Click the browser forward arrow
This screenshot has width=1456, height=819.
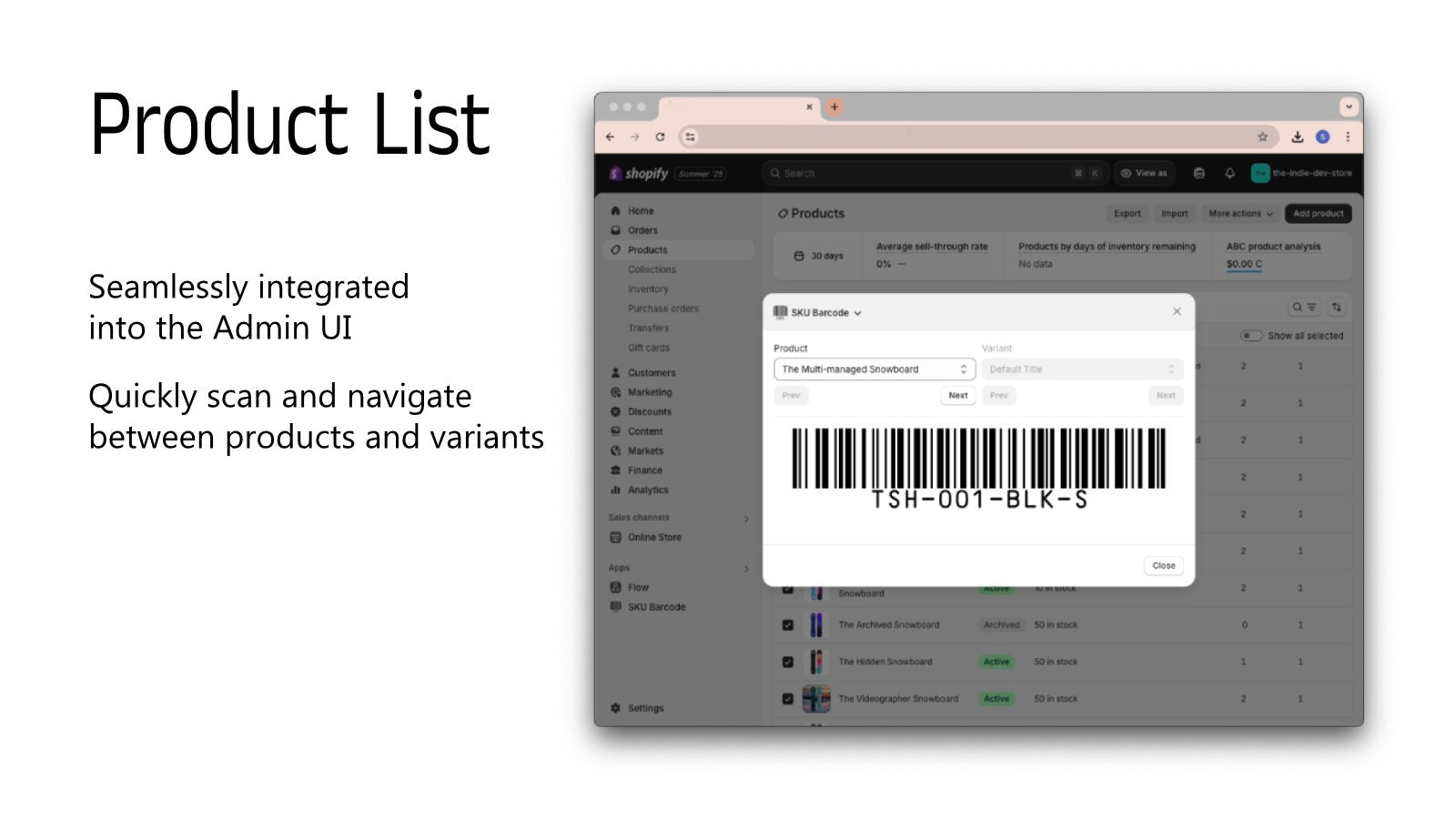pos(634,136)
